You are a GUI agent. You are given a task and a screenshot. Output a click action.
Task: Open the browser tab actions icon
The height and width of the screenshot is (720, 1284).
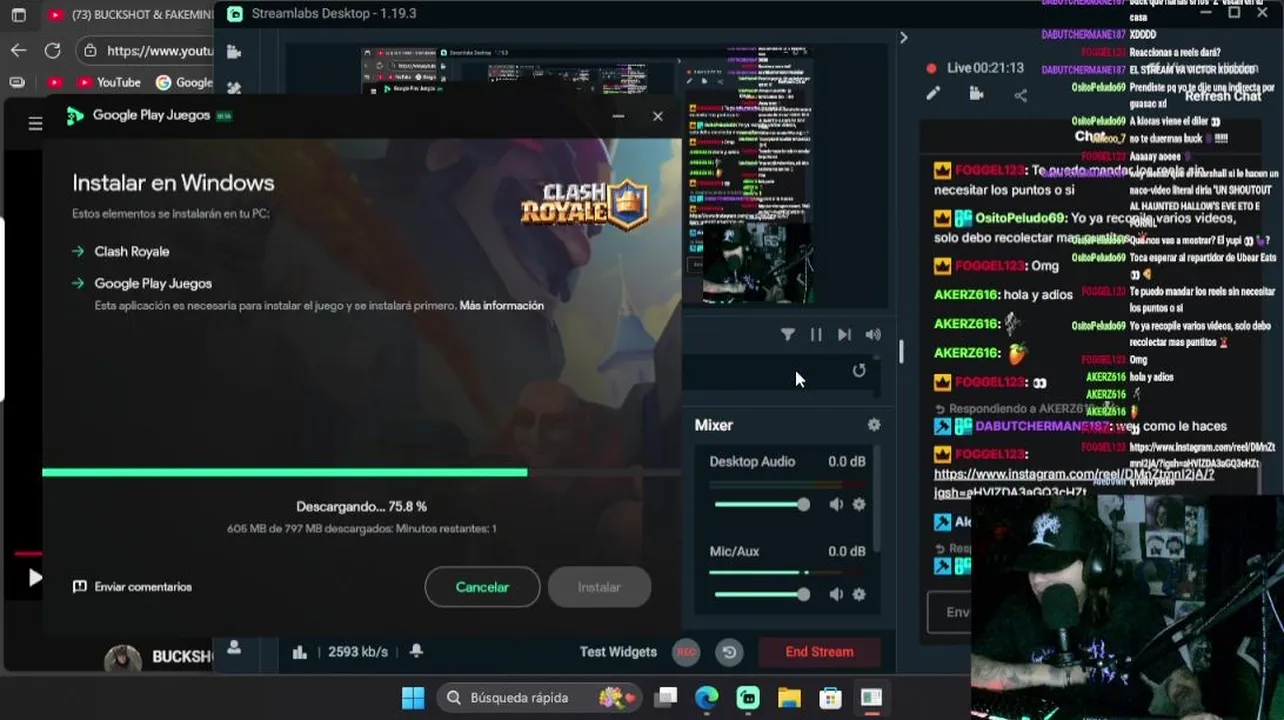point(18,15)
